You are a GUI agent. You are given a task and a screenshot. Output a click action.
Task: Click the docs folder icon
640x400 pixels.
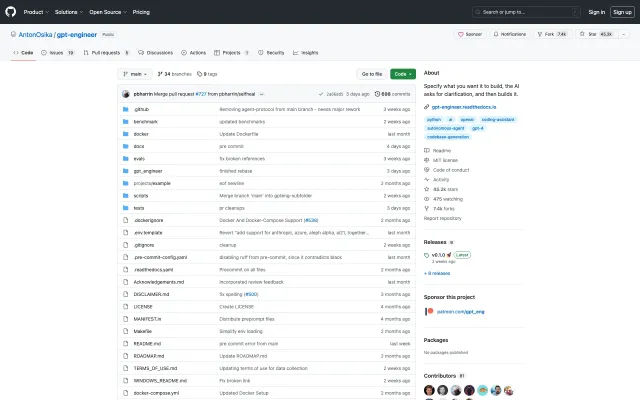tap(126, 146)
